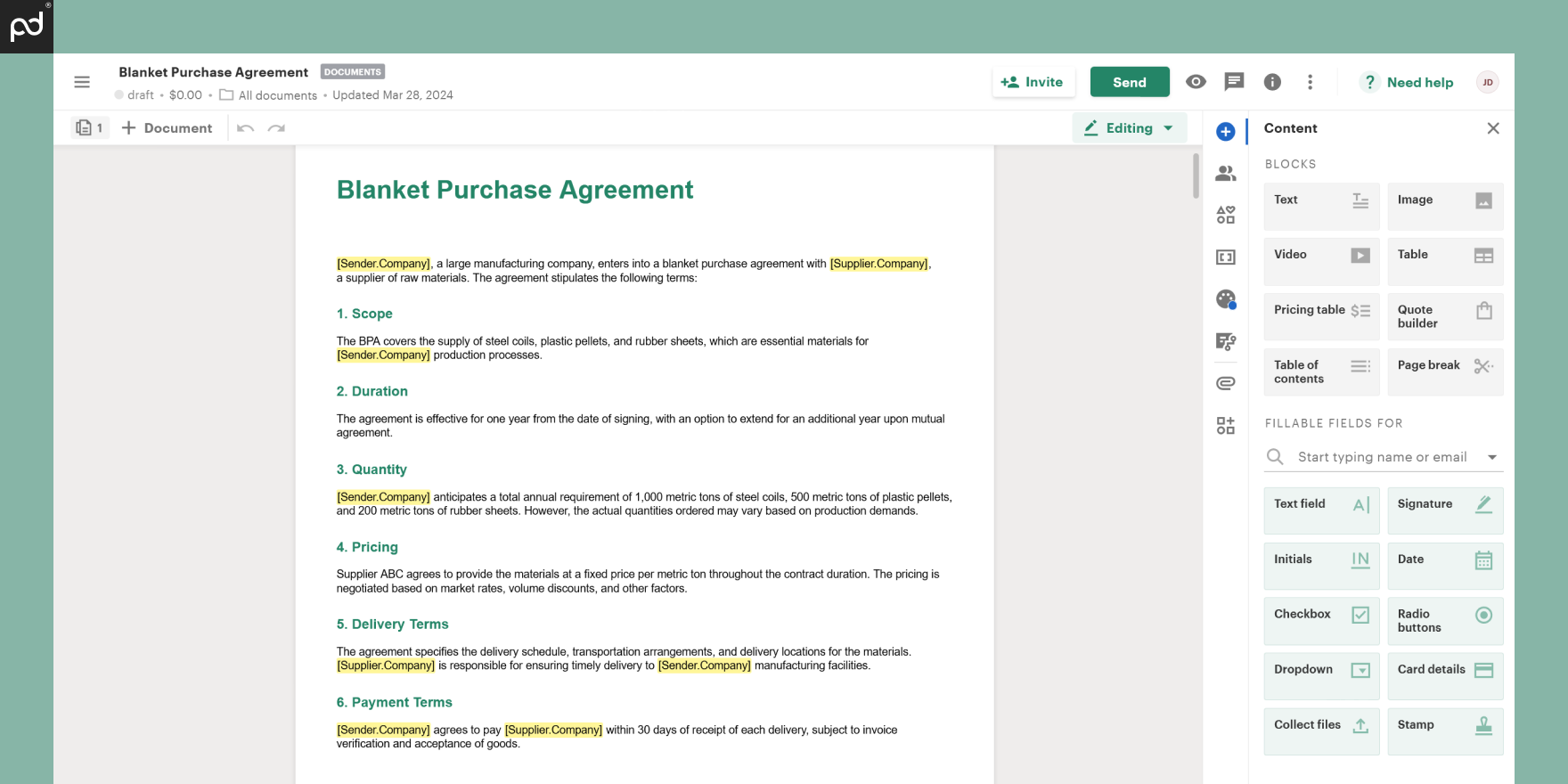1568x784 pixels.
Task: Add a Card details field
Action: (x=1445, y=676)
